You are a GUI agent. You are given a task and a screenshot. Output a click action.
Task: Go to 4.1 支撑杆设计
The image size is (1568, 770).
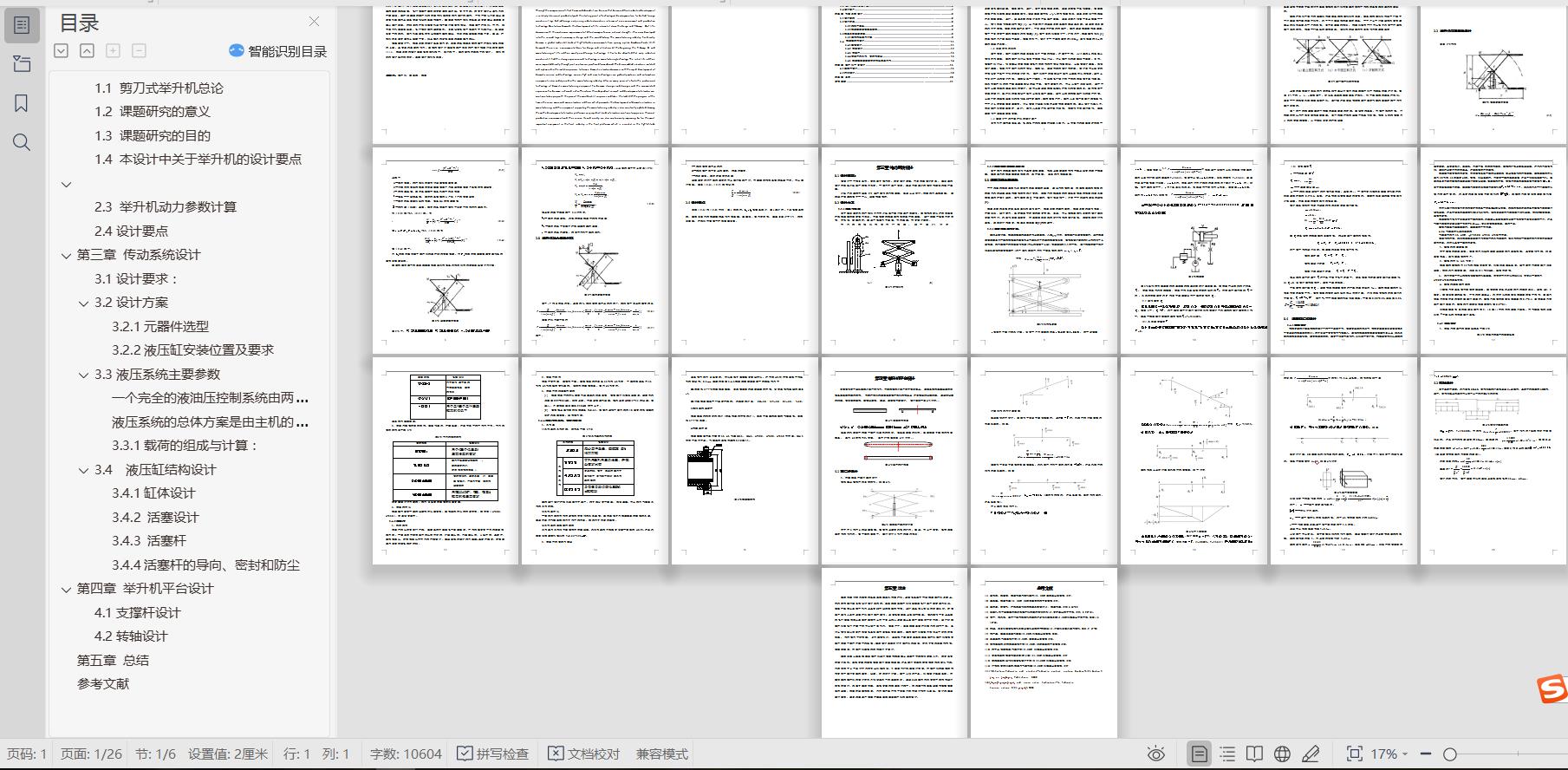click(138, 612)
